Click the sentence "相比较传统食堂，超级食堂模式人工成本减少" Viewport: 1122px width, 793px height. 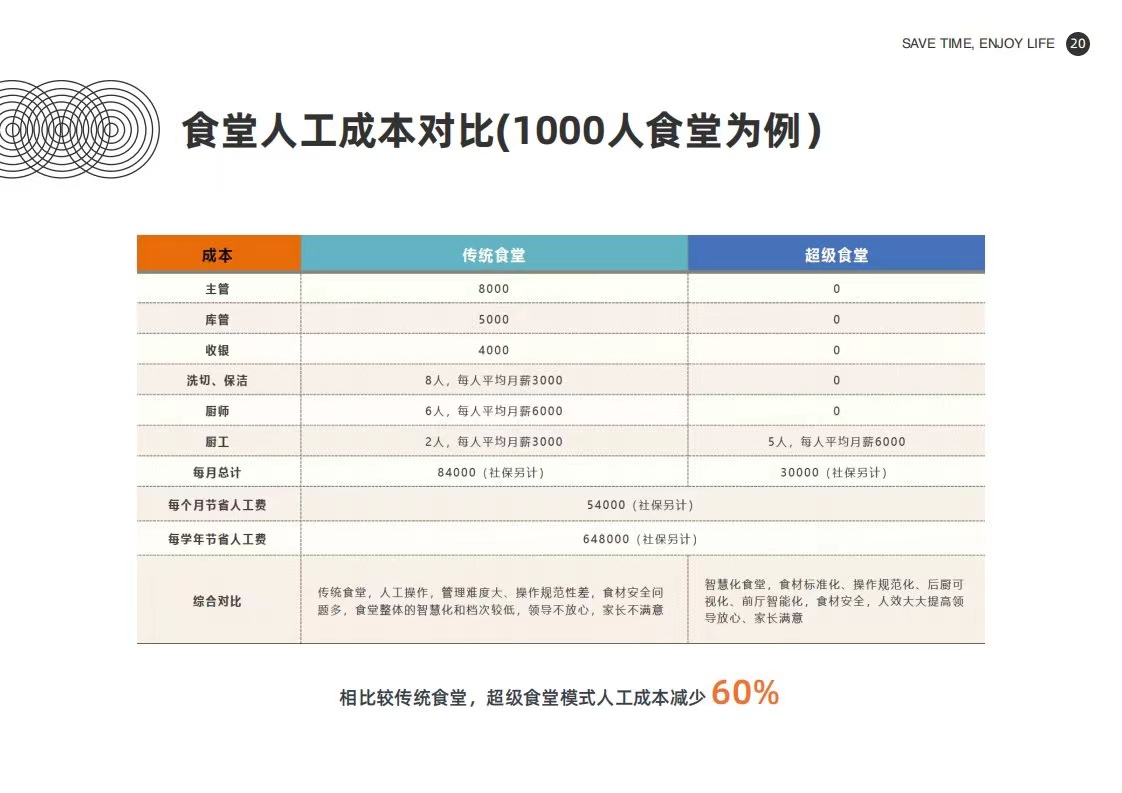click(522, 698)
